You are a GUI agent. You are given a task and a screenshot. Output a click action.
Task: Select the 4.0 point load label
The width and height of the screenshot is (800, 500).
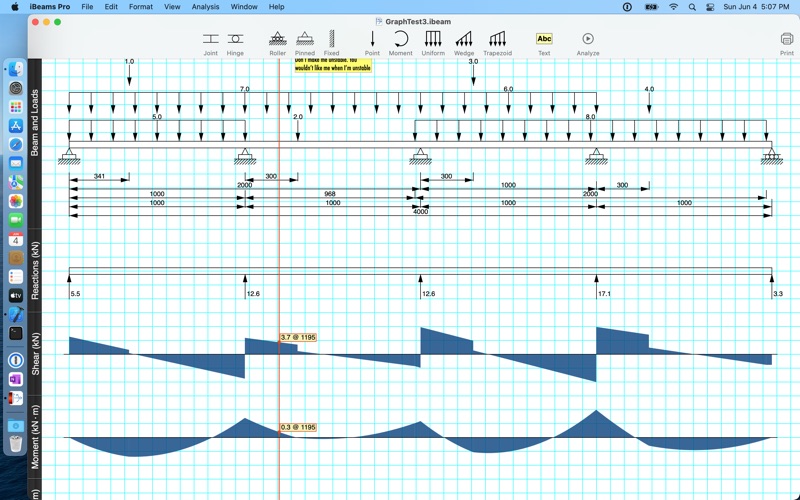(x=649, y=89)
